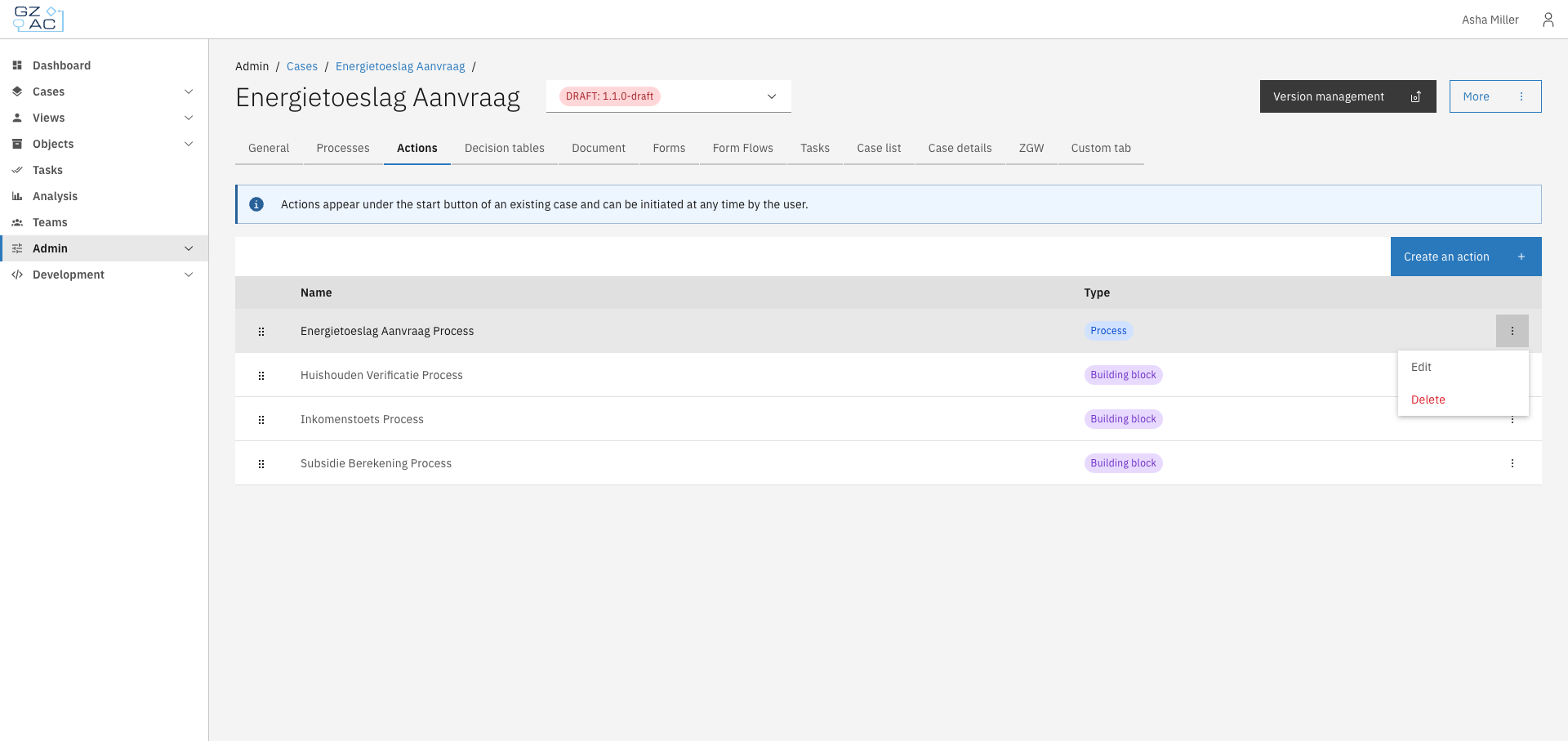Screen dimensions: 1568x741
Task: Open the ZGW tab
Action: pyautogui.click(x=1031, y=148)
